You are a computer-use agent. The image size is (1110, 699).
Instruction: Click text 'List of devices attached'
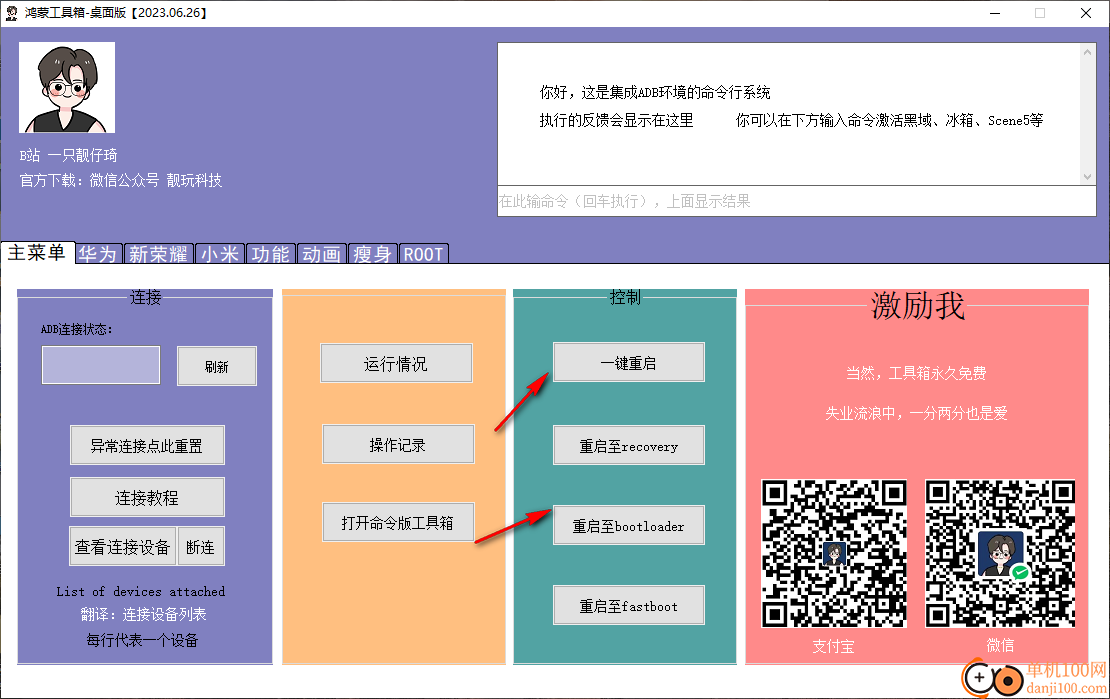coord(141,591)
